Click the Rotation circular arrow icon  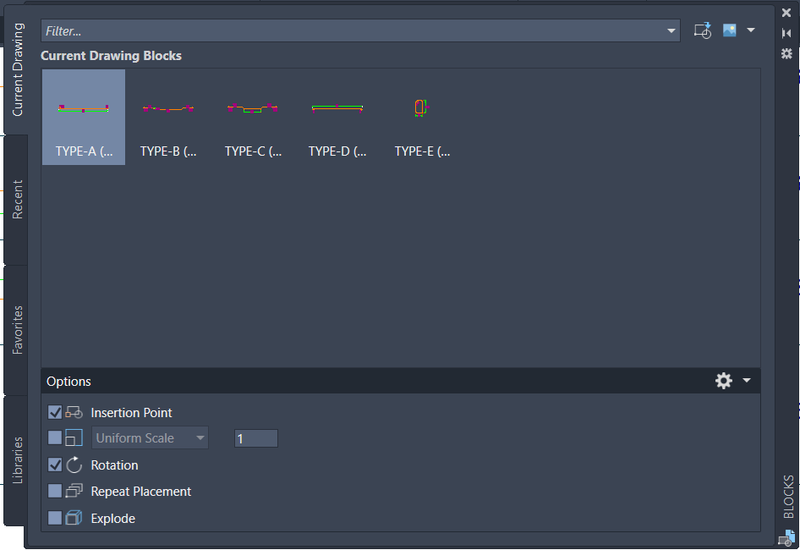74,465
